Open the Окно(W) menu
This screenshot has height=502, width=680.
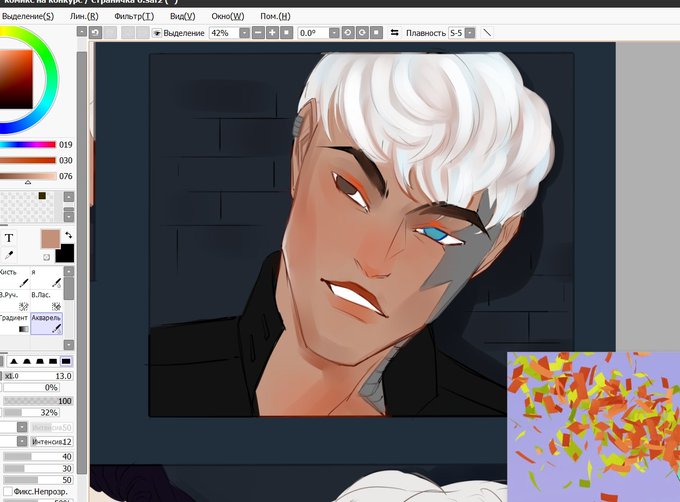pos(228,16)
